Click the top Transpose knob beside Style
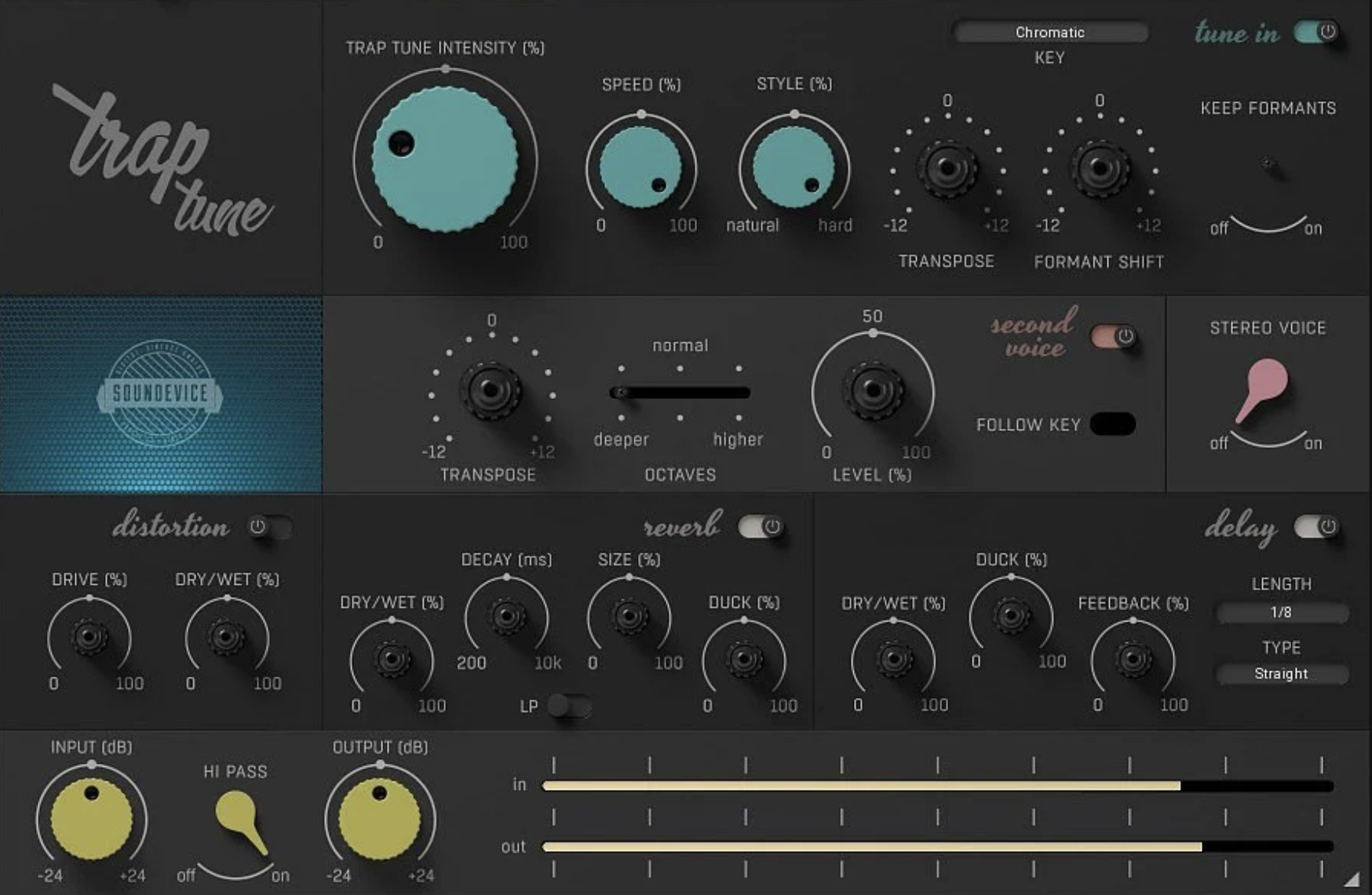 click(x=947, y=167)
